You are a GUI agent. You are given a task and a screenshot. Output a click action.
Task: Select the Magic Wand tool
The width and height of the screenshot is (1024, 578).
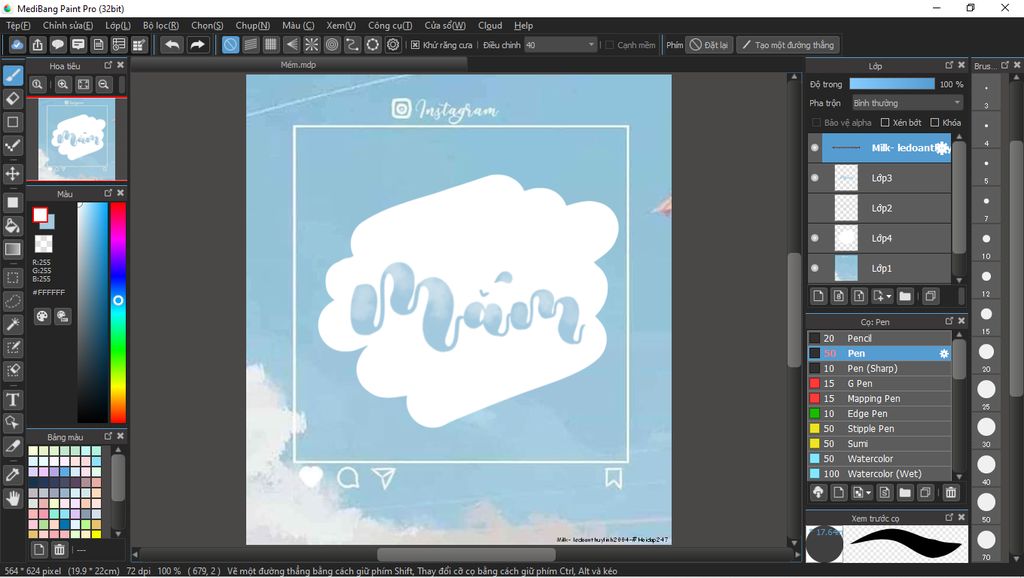pyautogui.click(x=12, y=324)
